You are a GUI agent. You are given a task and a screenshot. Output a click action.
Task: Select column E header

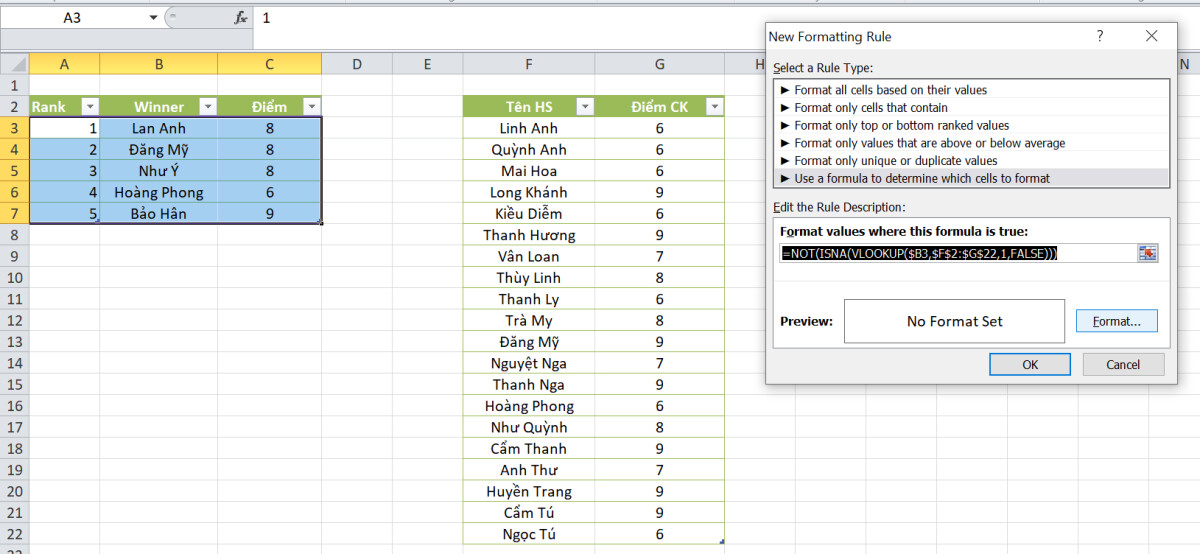(x=427, y=64)
